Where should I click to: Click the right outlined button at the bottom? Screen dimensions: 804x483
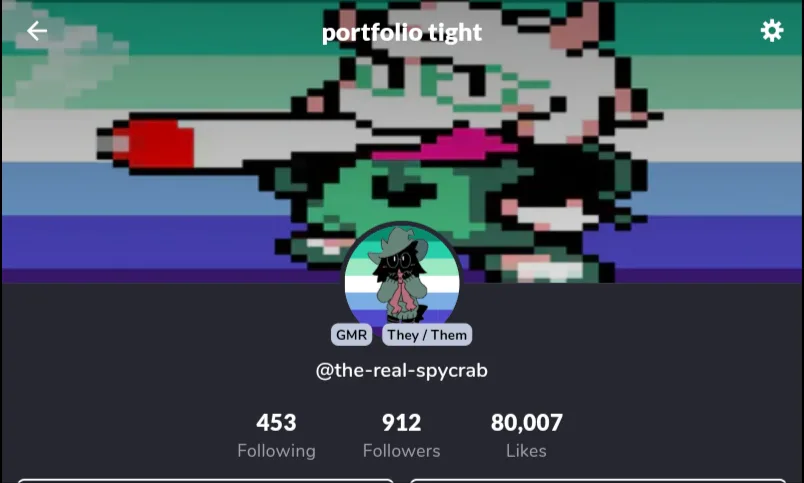pyautogui.click(x=598, y=480)
